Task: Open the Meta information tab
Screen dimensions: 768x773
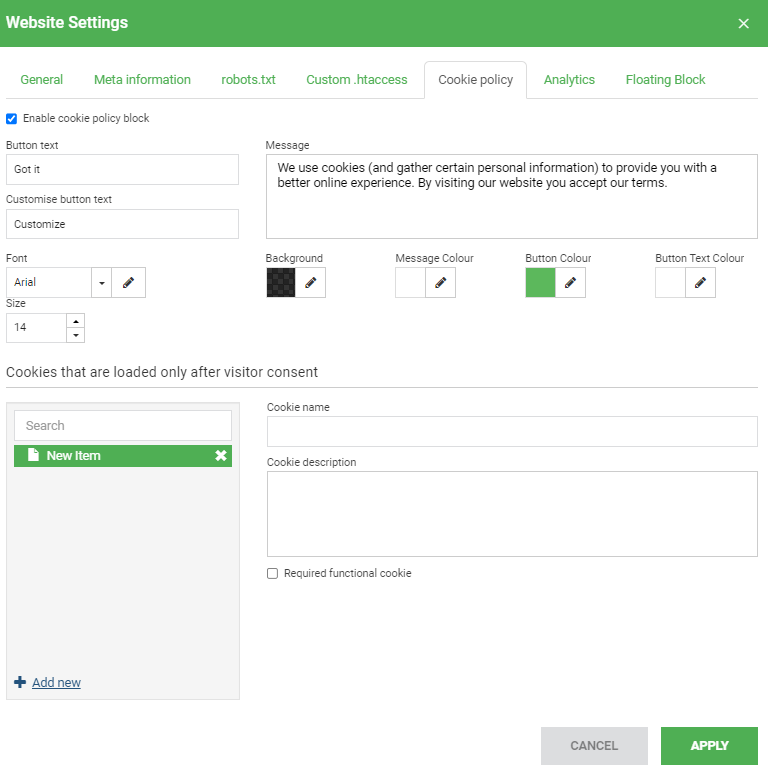Action: click(142, 80)
